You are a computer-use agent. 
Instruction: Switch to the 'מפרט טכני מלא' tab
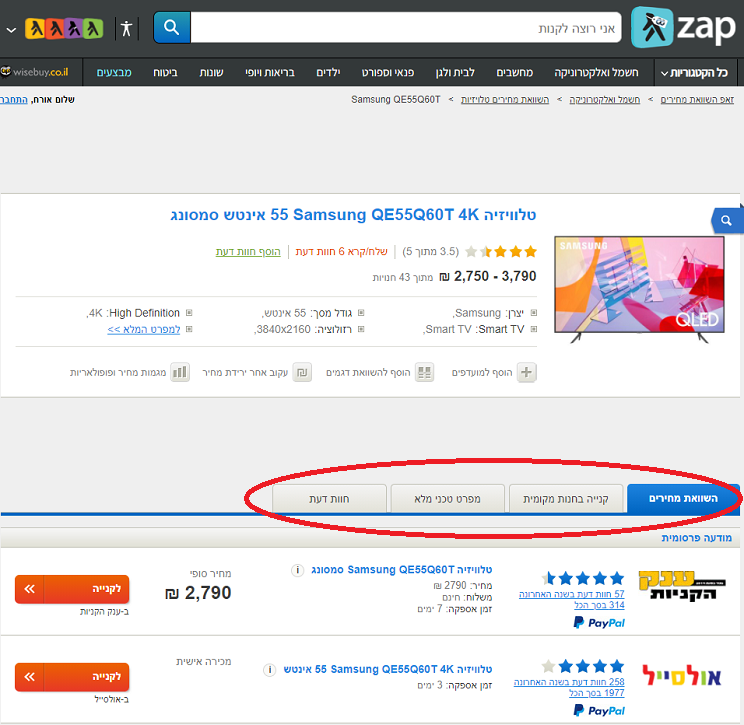(447, 497)
